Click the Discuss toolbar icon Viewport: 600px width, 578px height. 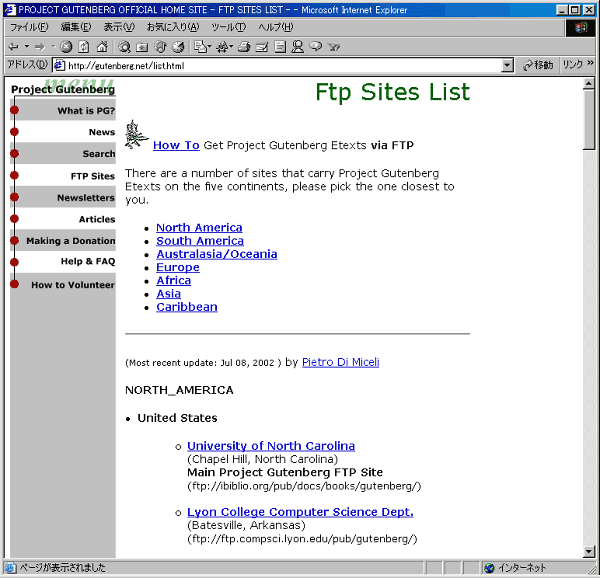(x=280, y=47)
